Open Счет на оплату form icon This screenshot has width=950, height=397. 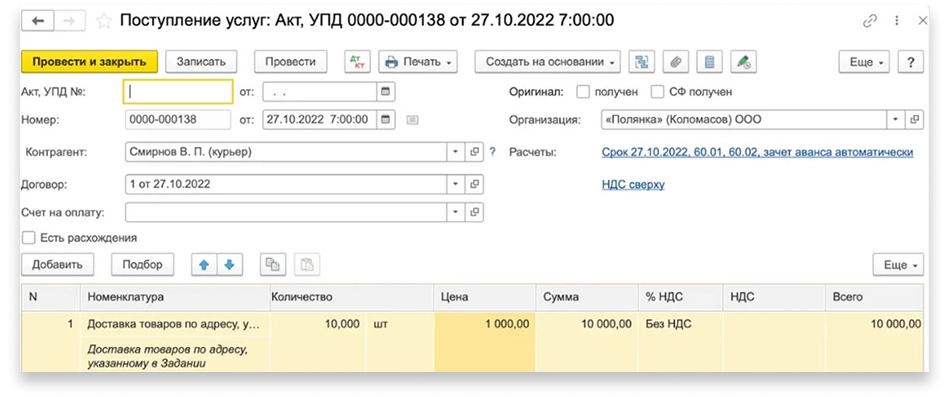pos(475,212)
